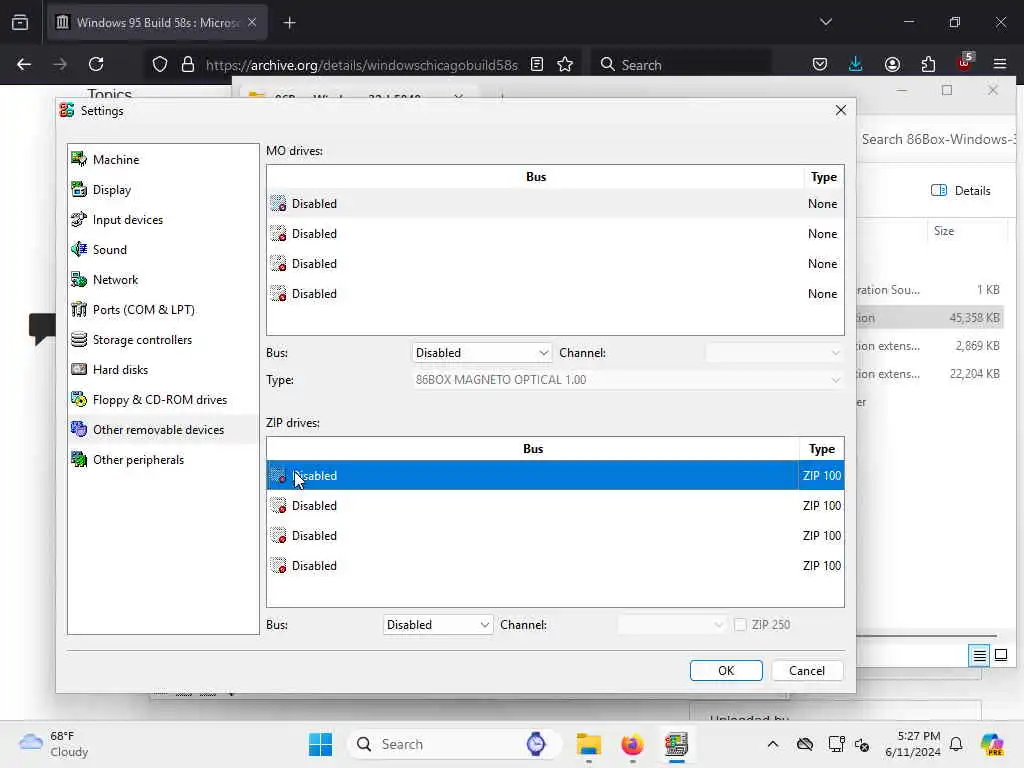This screenshot has height=768, width=1024.
Task: Select Other removable devices category
Action: coord(163,430)
